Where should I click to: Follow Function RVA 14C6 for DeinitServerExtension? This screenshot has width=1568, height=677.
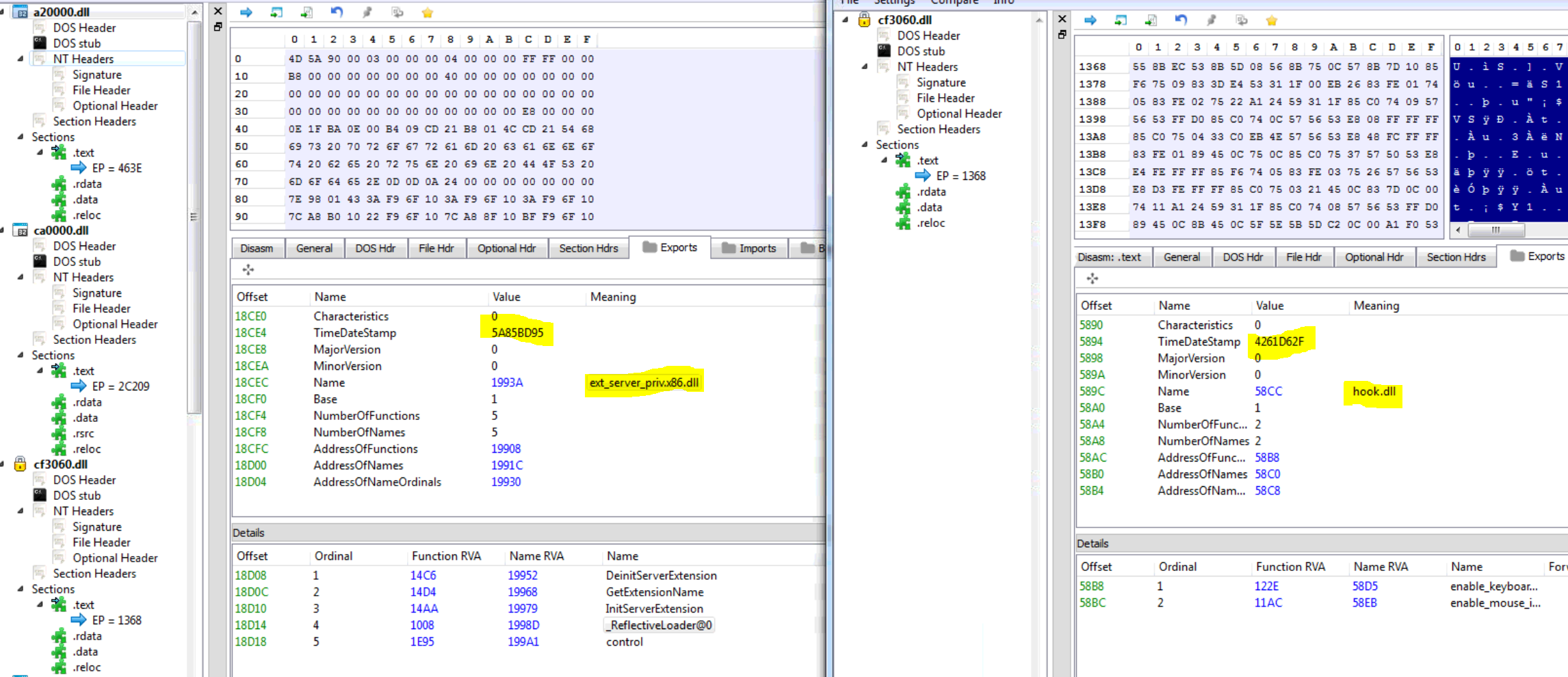[423, 576]
